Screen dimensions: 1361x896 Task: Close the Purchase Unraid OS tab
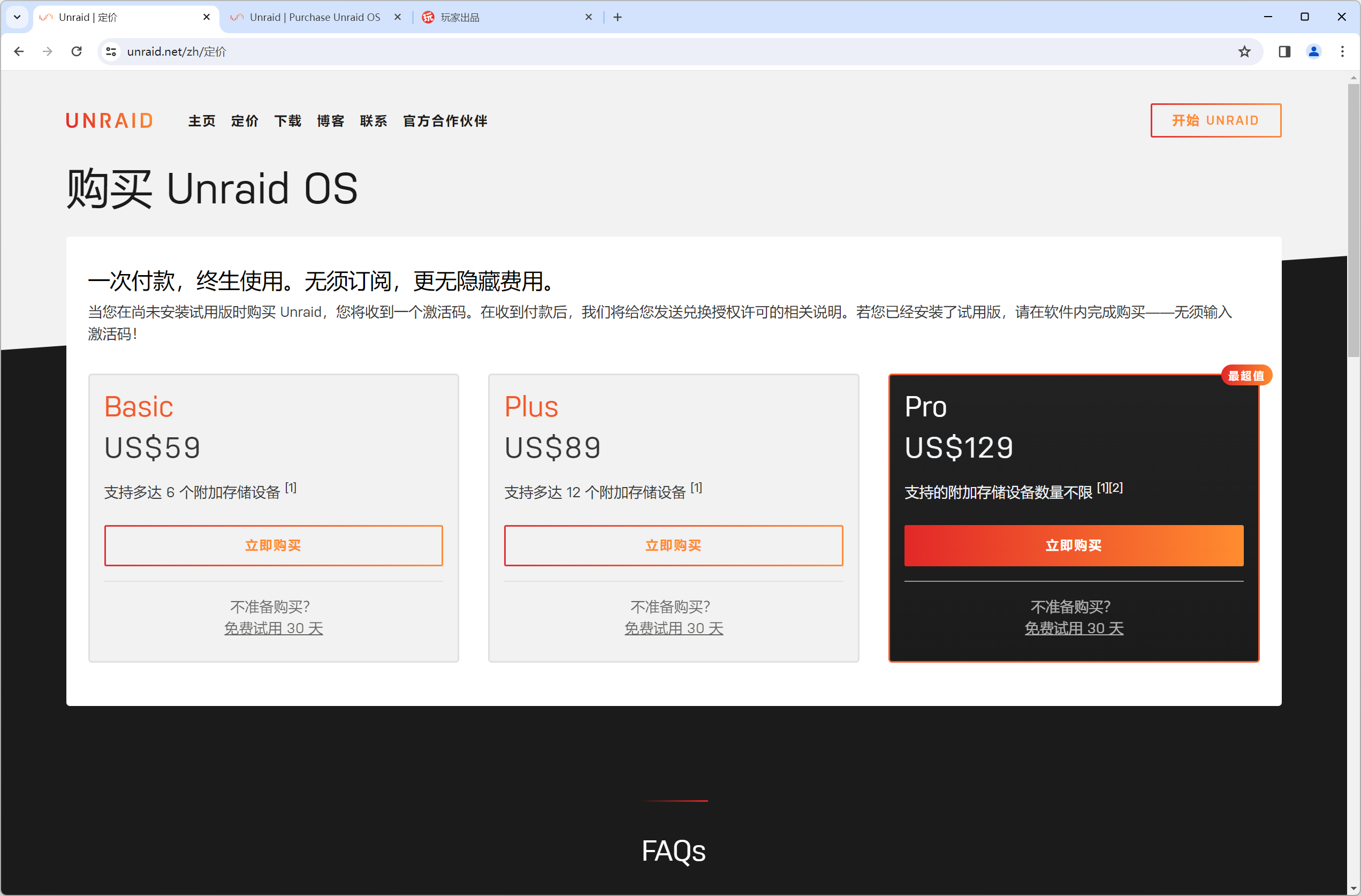[398, 17]
